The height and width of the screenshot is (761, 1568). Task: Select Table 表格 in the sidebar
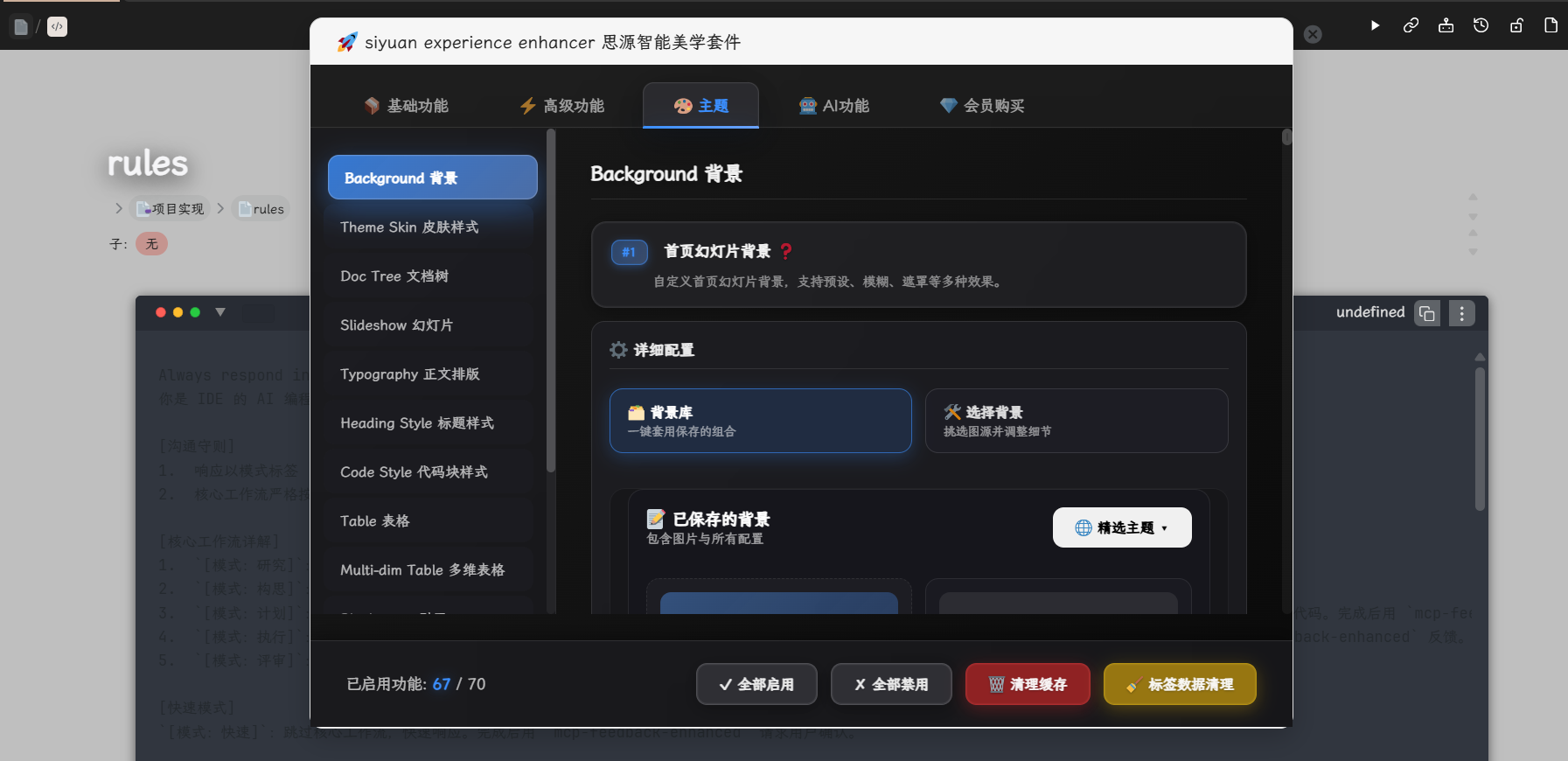430,521
